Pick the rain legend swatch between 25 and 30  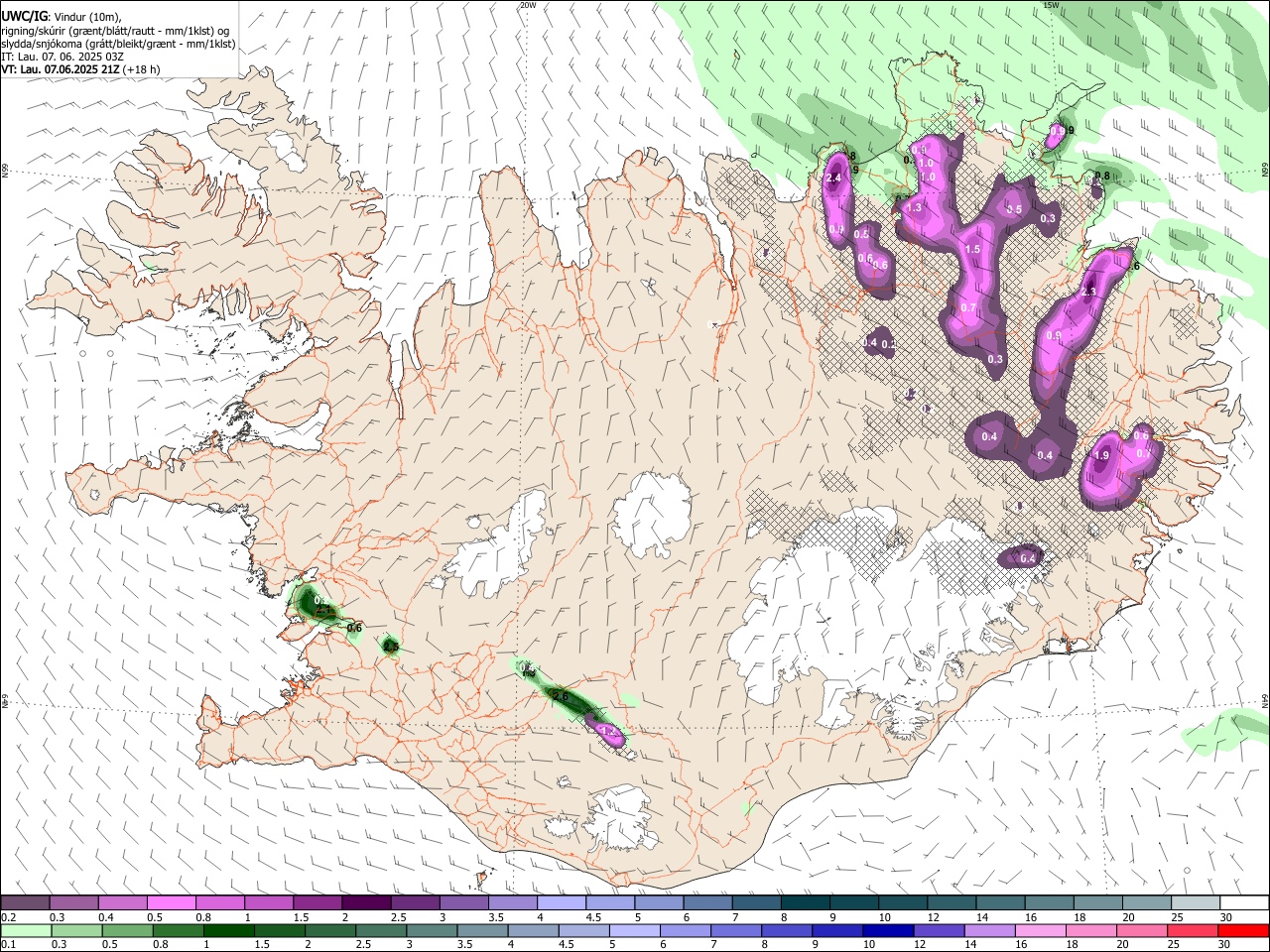(1192, 931)
